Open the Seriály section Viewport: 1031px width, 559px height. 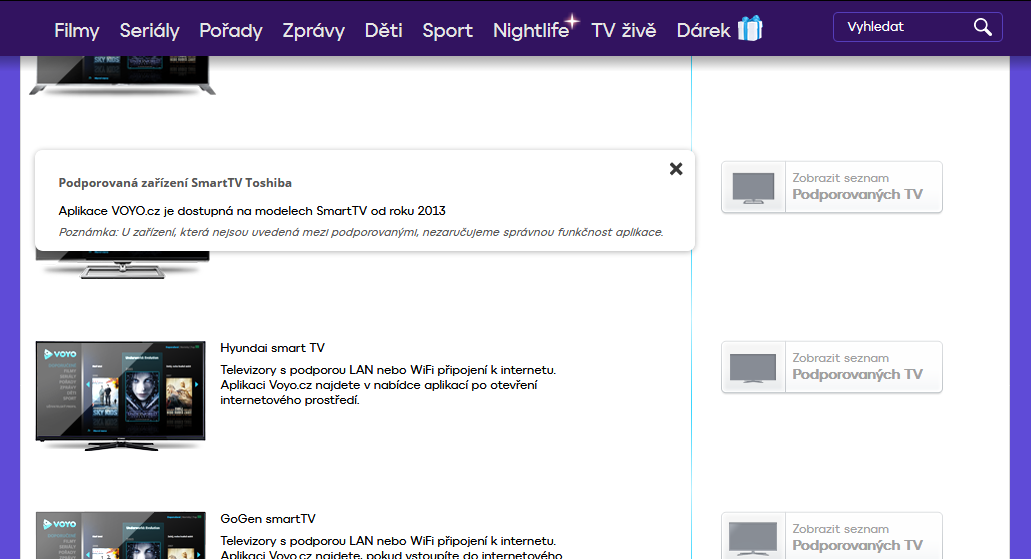pyautogui.click(x=149, y=30)
